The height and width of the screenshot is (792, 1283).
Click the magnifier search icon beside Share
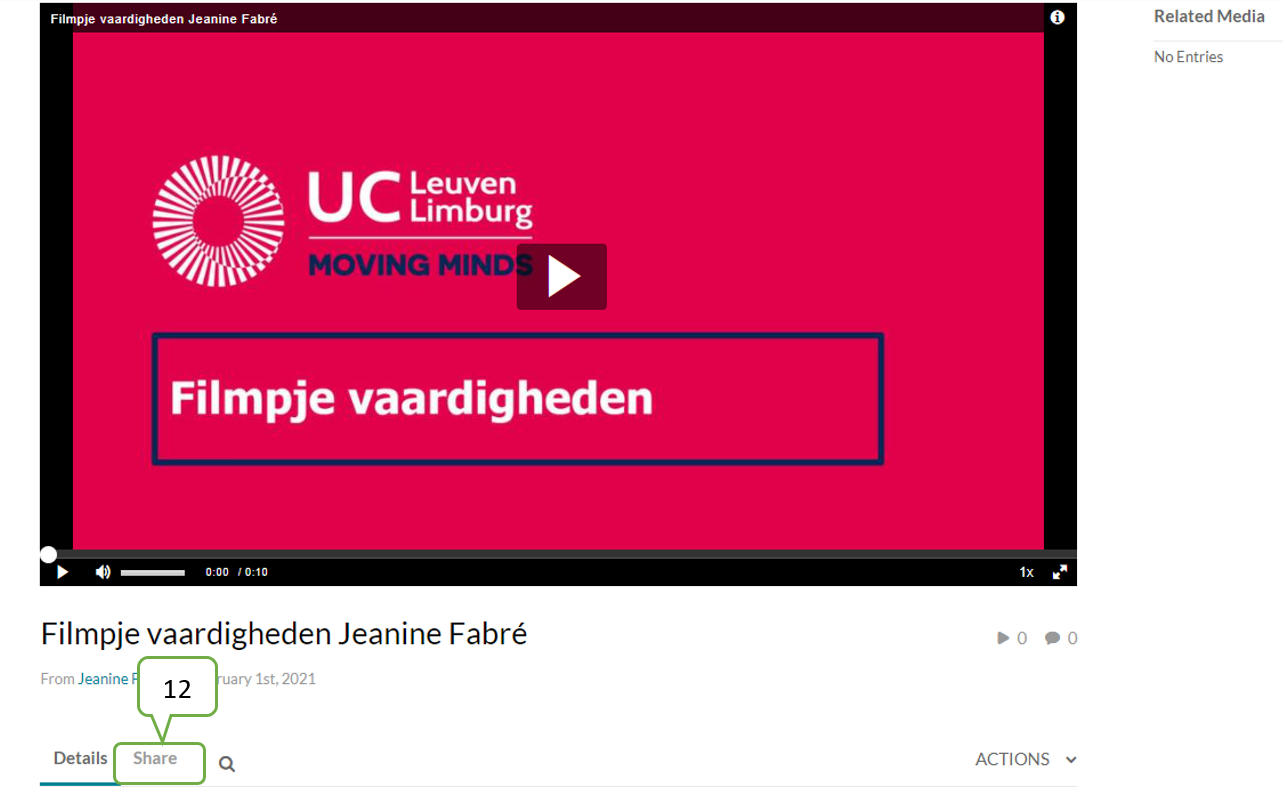pyautogui.click(x=227, y=764)
